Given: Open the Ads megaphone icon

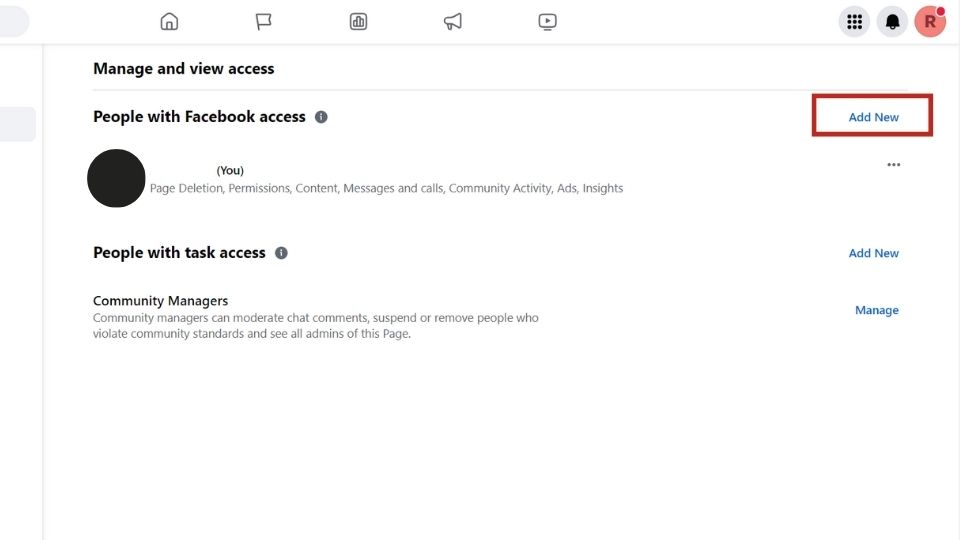Looking at the screenshot, I should (x=452, y=21).
